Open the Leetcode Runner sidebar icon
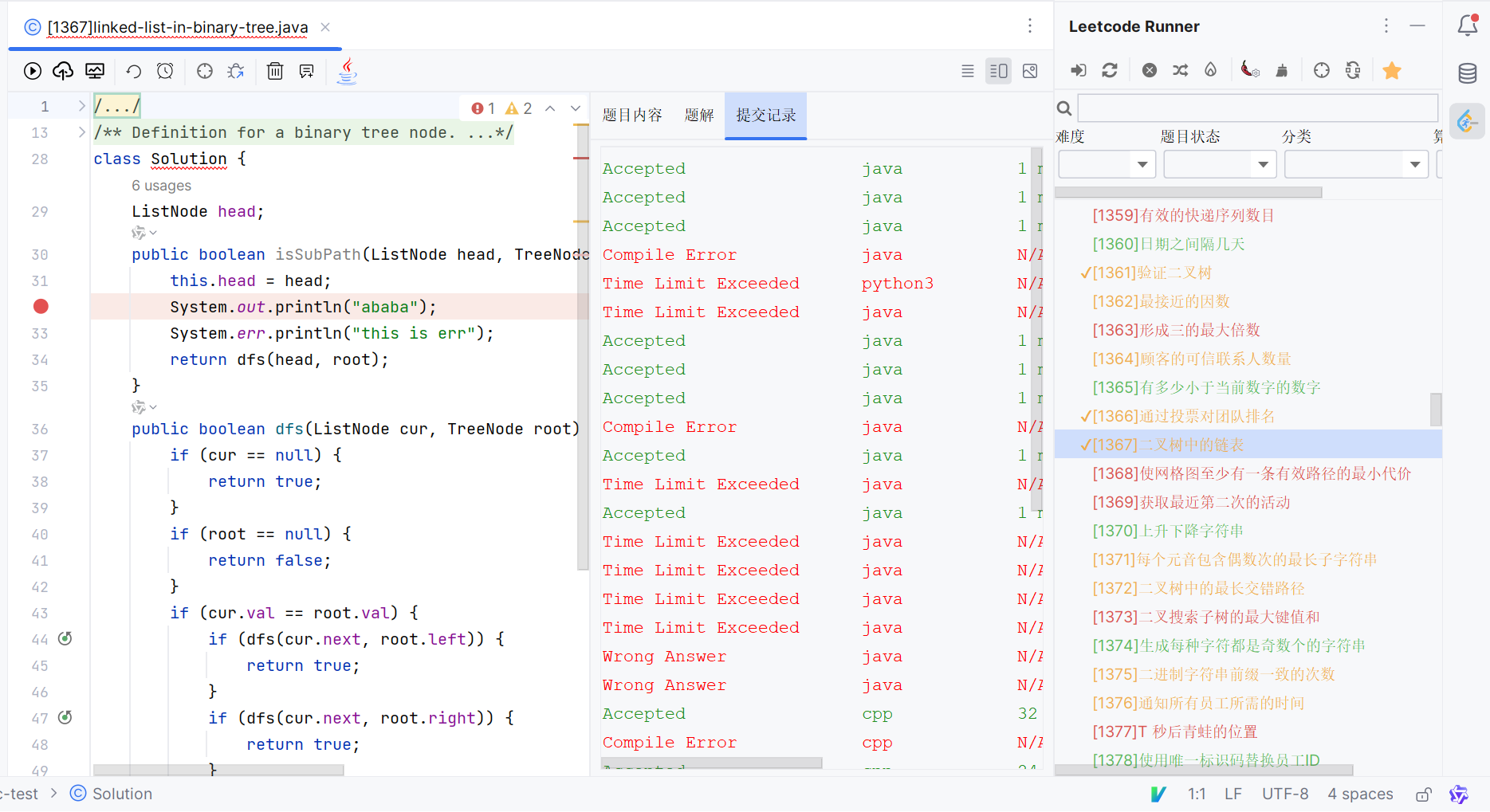 [1467, 121]
